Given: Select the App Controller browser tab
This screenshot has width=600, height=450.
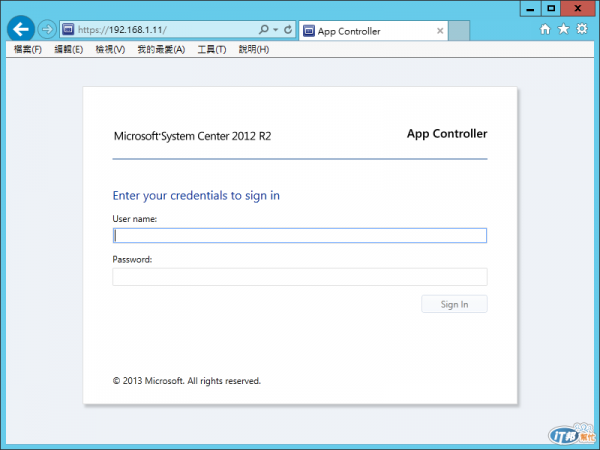Looking at the screenshot, I should click(x=373, y=31).
